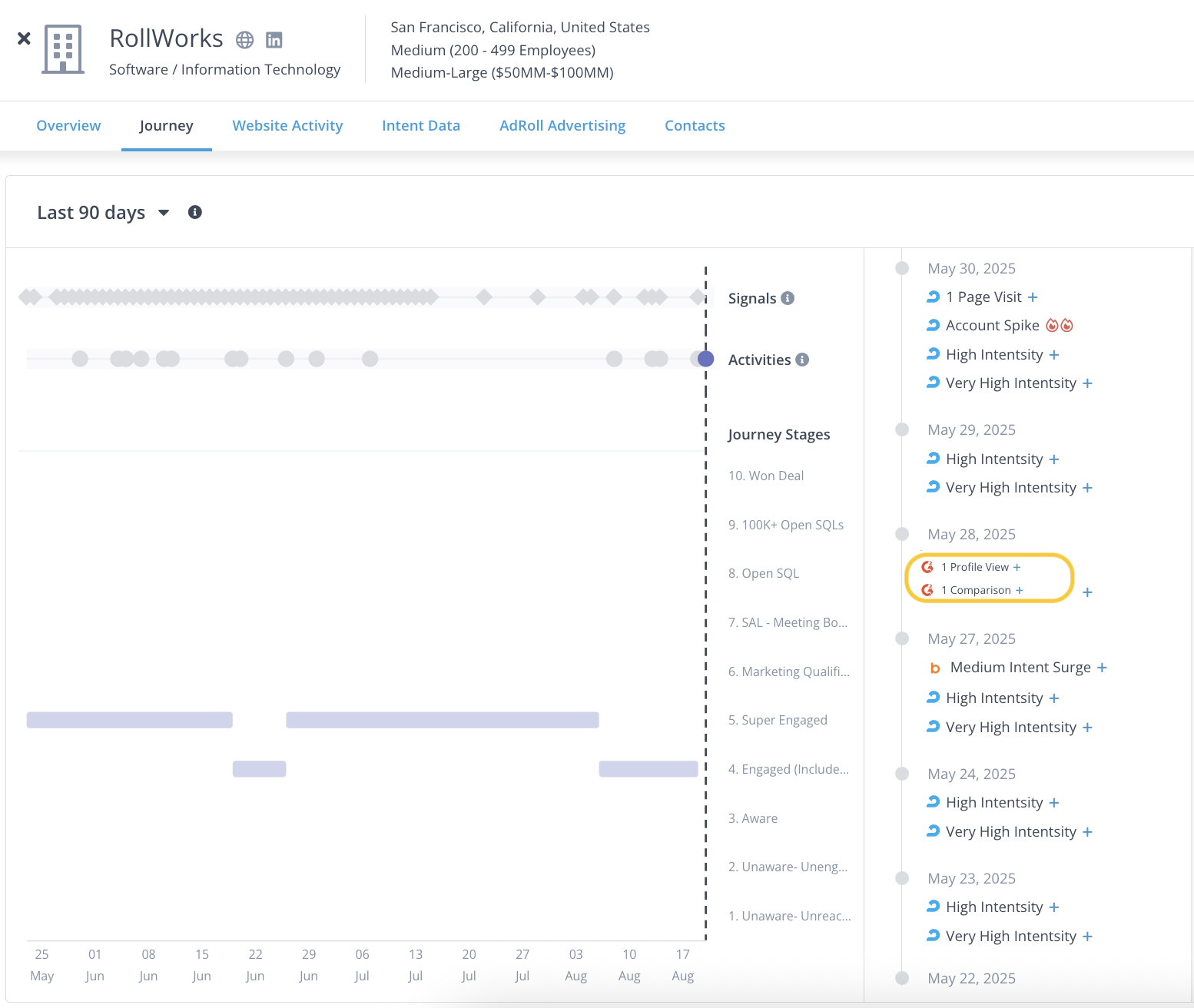This screenshot has width=1194, height=1008.
Task: Open the RollWorks LinkedIn profile icon
Action: (x=274, y=40)
